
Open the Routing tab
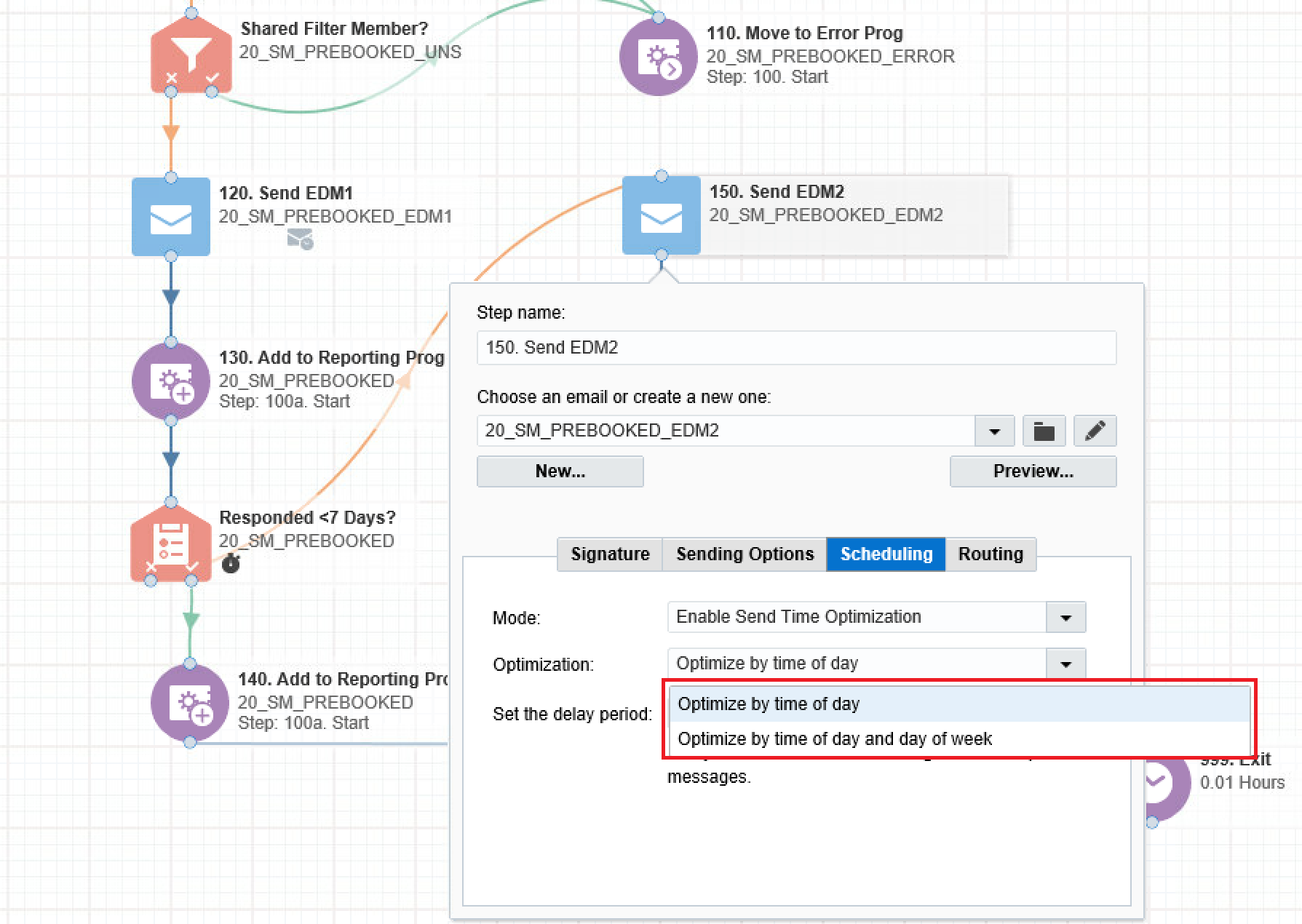coord(991,554)
